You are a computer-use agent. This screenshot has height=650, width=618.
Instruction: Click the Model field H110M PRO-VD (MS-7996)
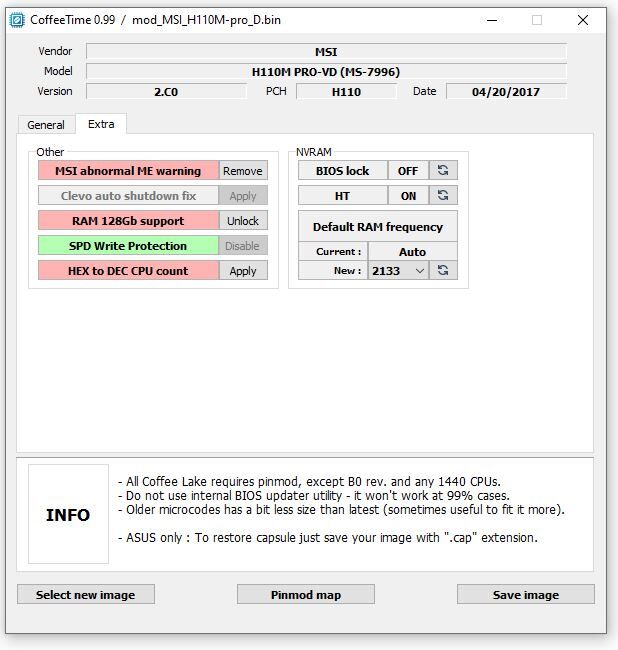326,72
